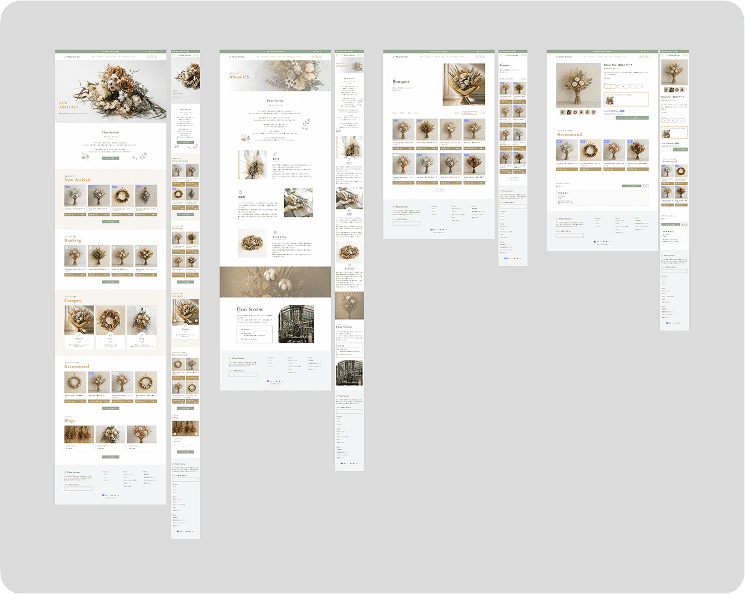The height and width of the screenshot is (594, 745).
Task: Select the Ranking heading on desktop home mockup
Action: coord(73,240)
